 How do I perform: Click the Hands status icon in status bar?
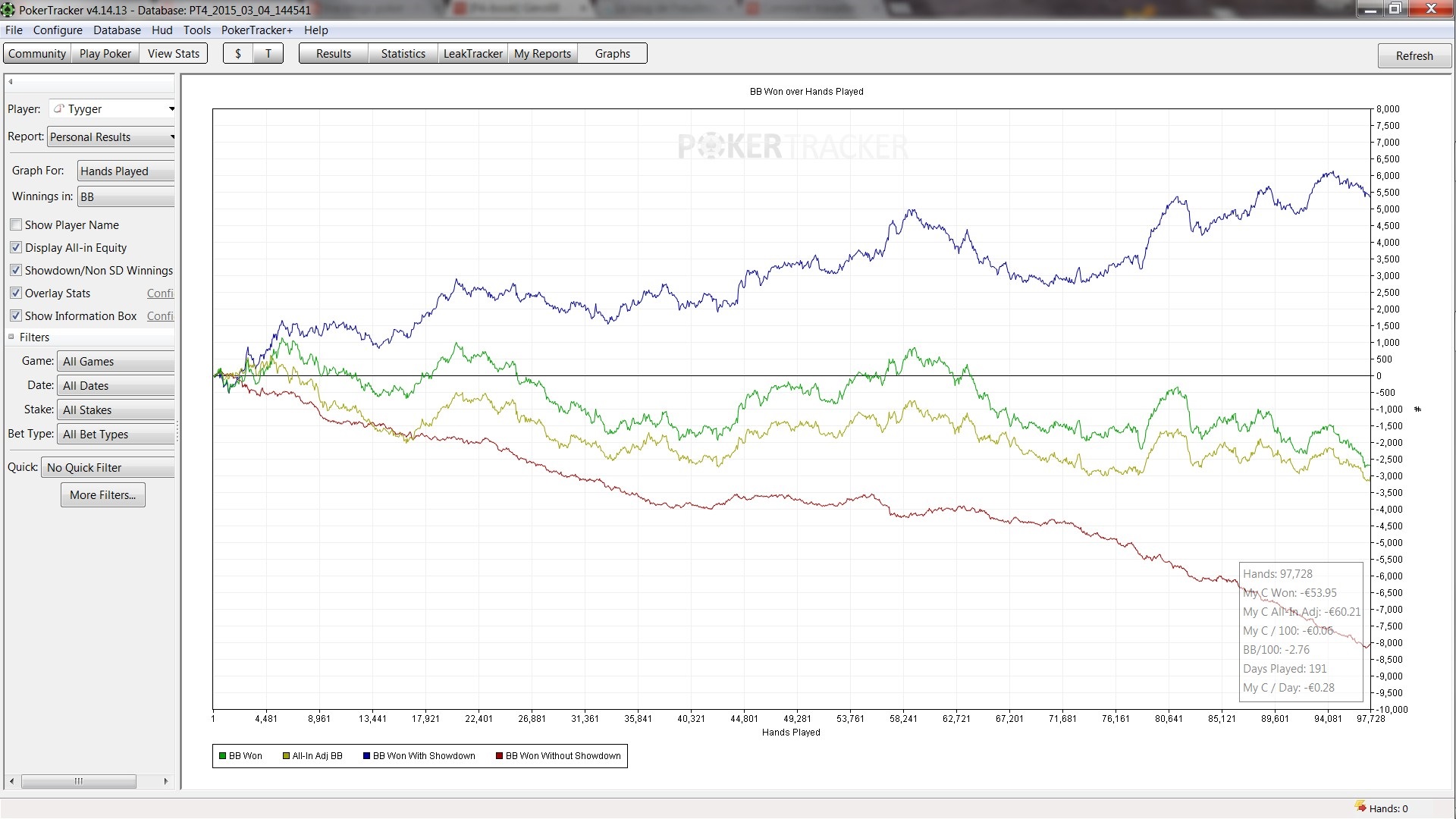(x=1360, y=806)
